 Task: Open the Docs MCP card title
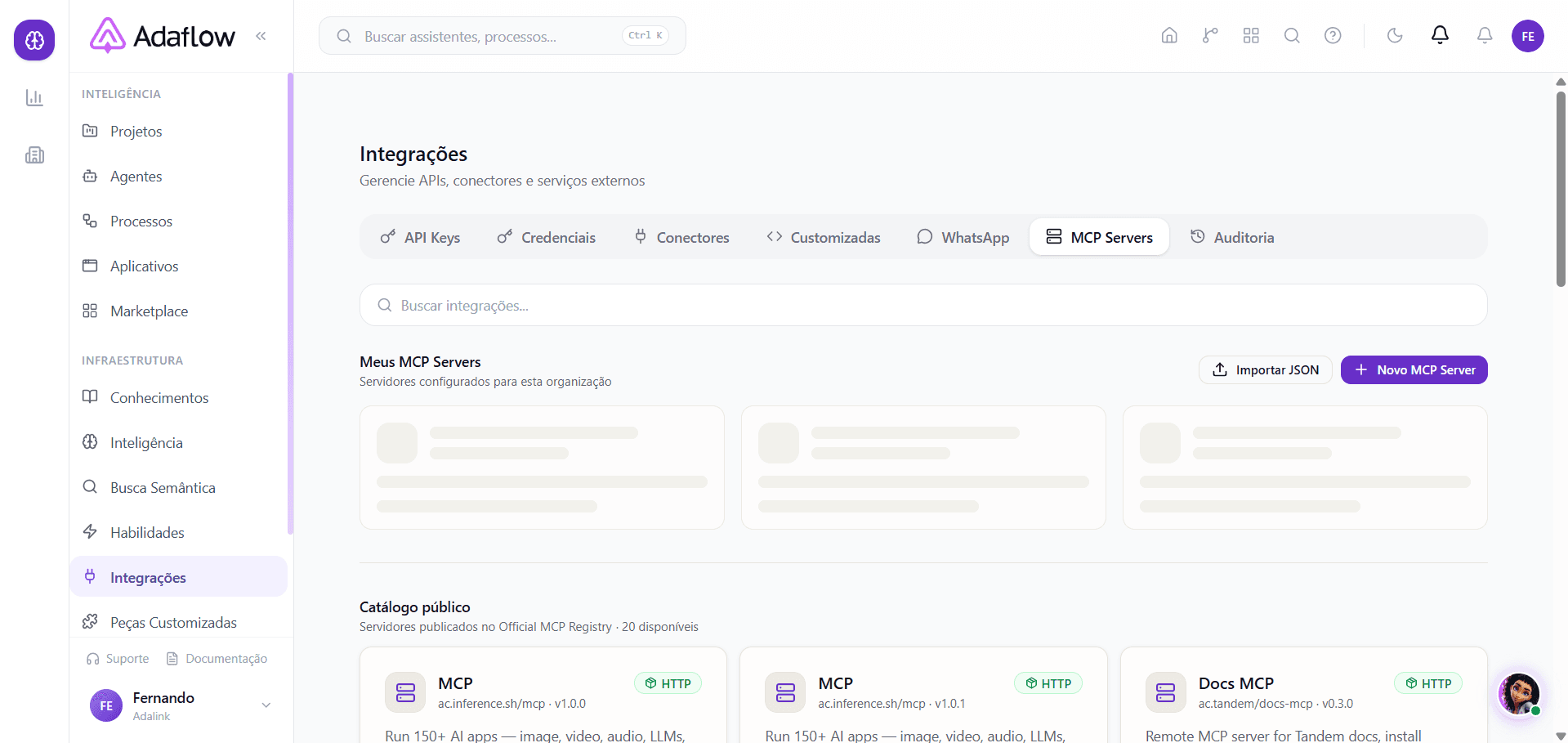pyautogui.click(x=1236, y=683)
